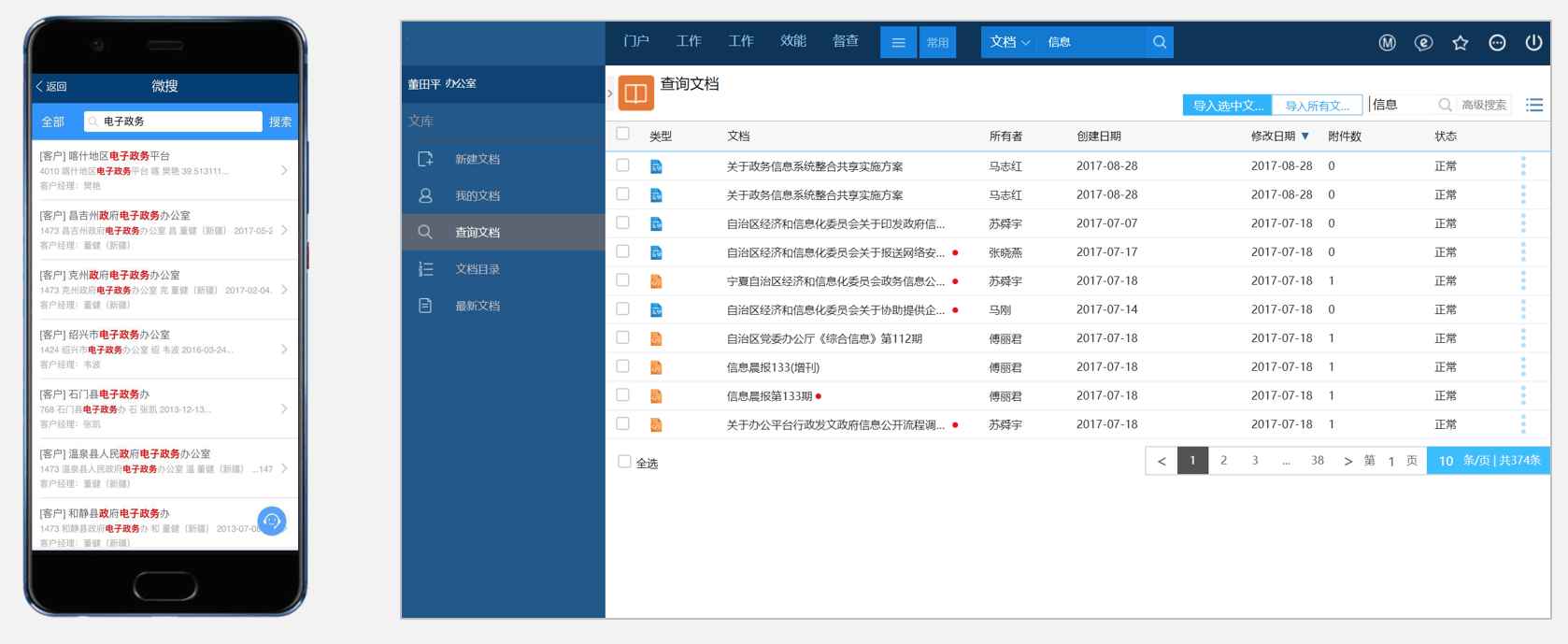Click the list view icon beside 高级搜索

1533,105
